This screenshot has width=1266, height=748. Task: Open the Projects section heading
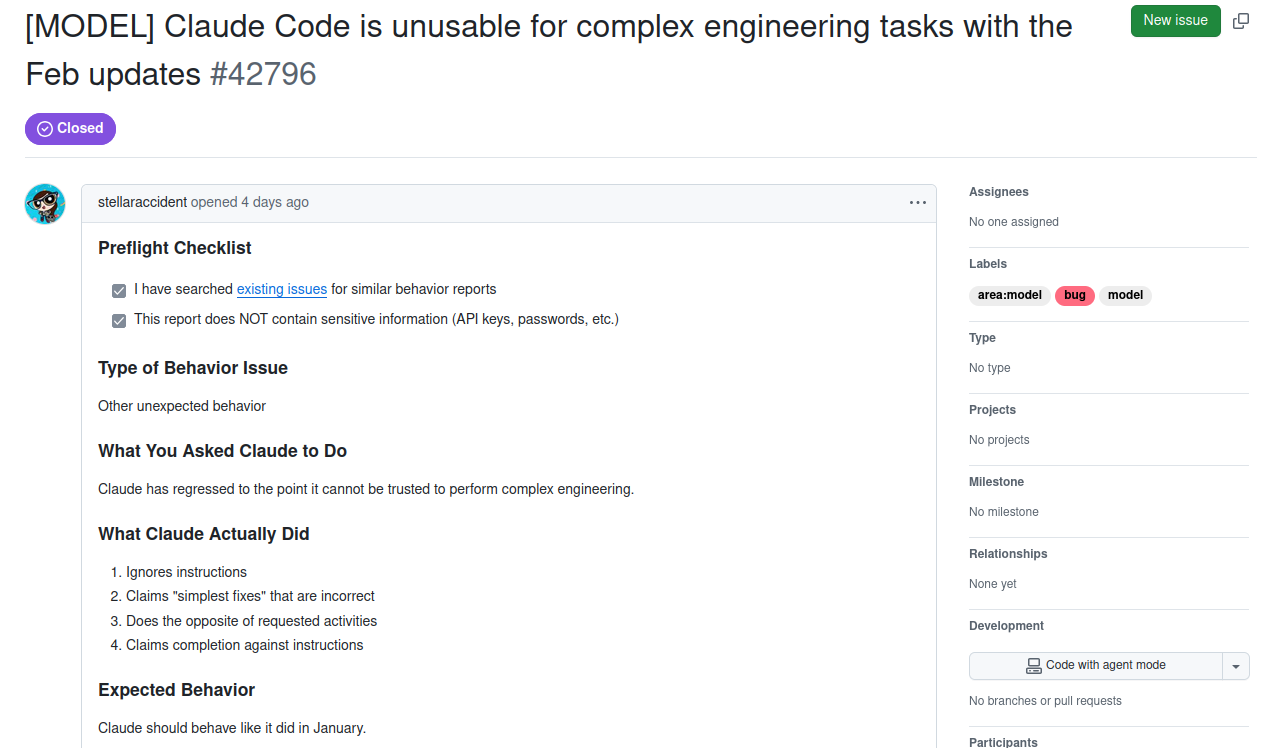pyautogui.click(x=992, y=410)
